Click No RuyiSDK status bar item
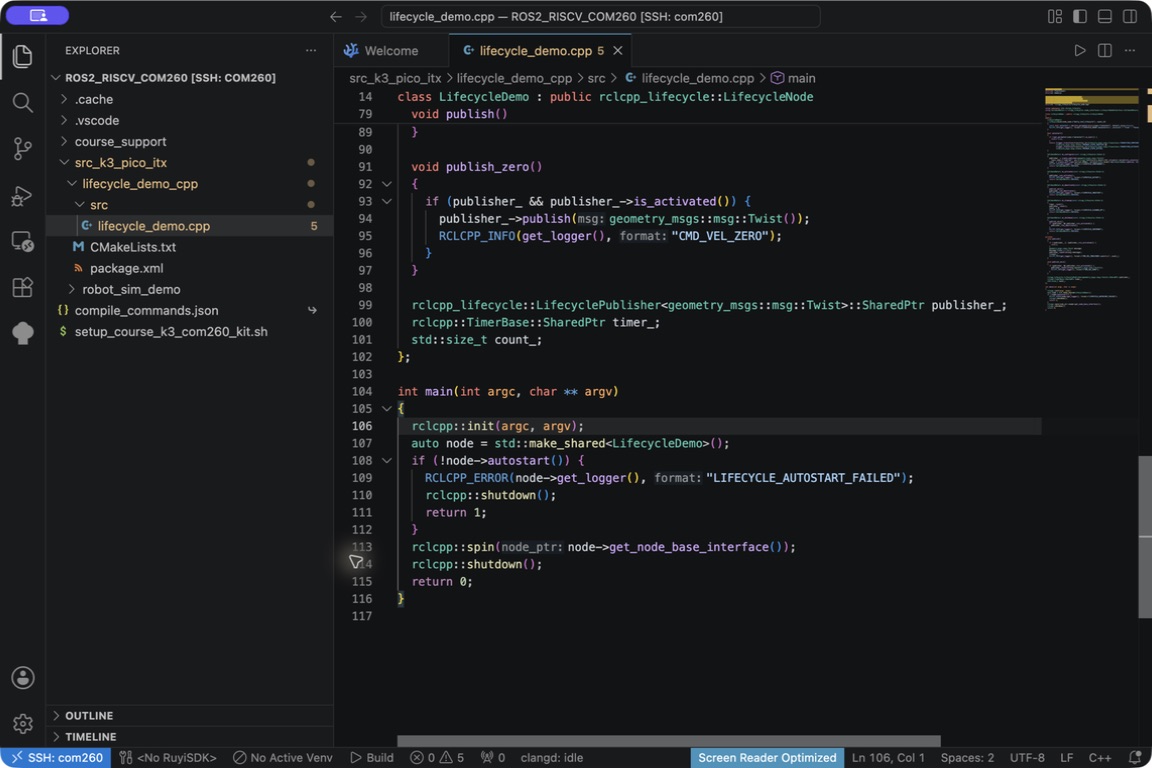Screen dimensions: 1152x768 (168, 758)
